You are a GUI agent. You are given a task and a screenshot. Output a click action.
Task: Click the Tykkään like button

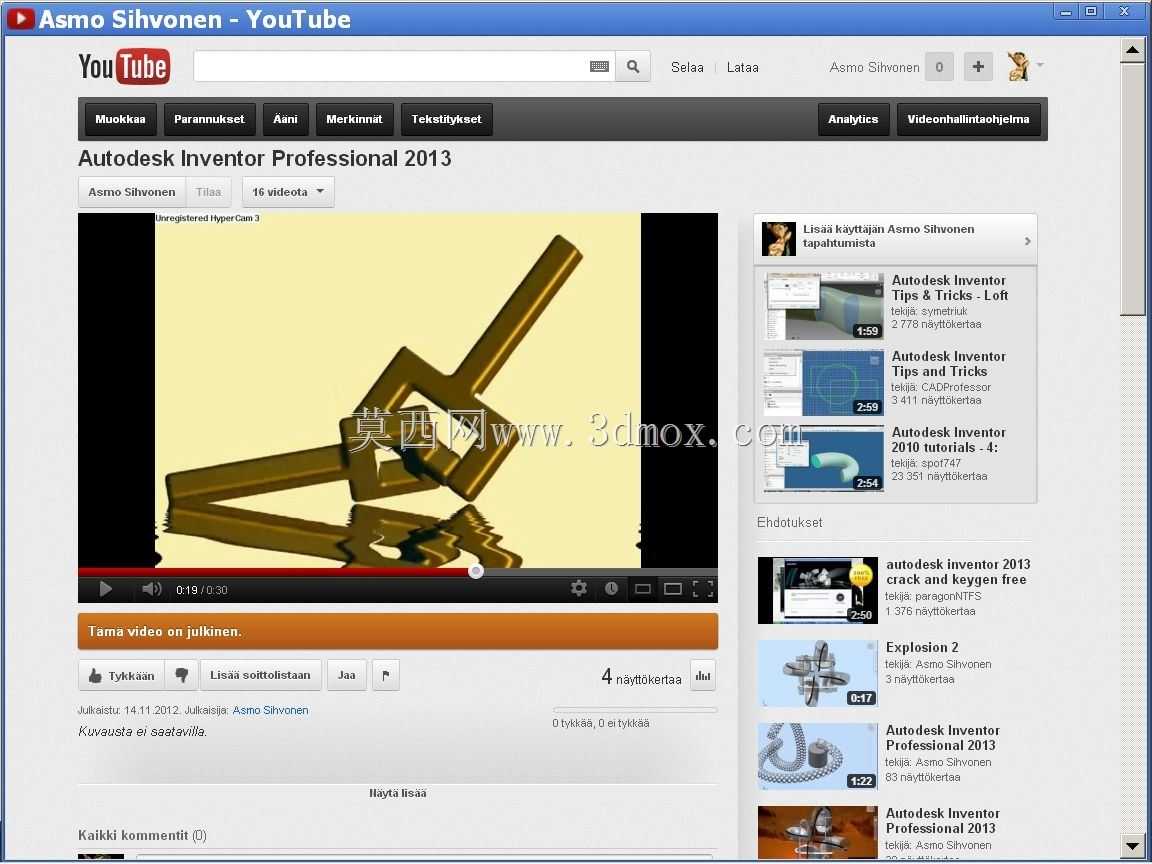coord(121,675)
